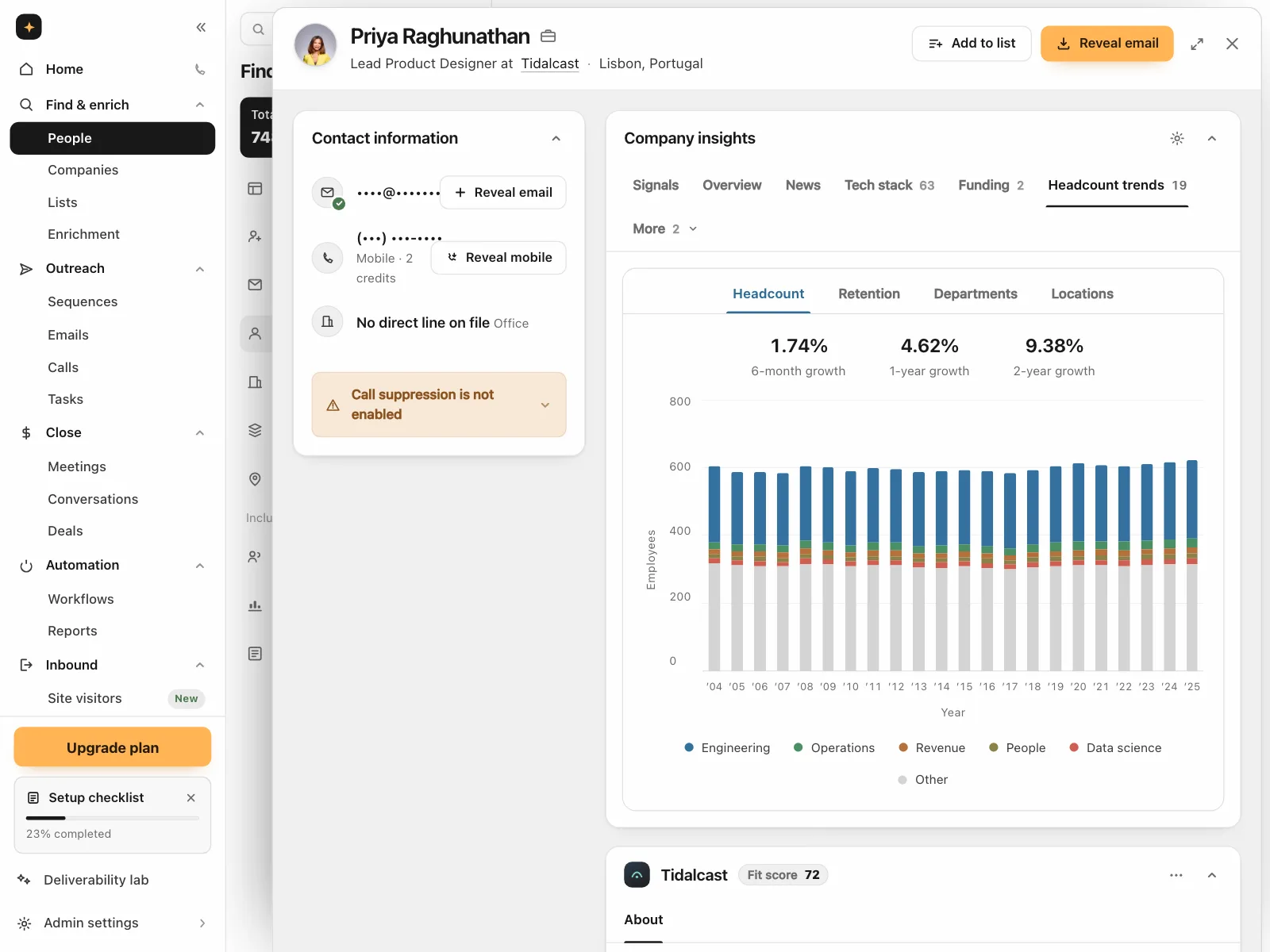This screenshot has height=952, width=1270.
Task: Click Reveal email in Contact information
Action: click(x=503, y=193)
